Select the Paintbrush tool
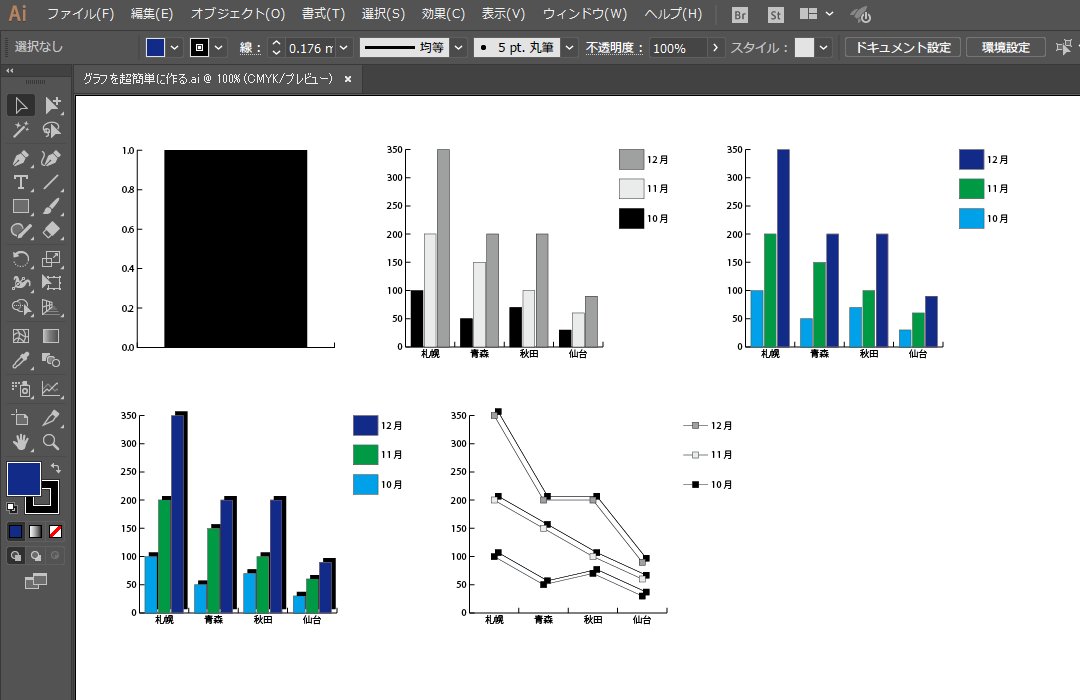 (x=52, y=206)
